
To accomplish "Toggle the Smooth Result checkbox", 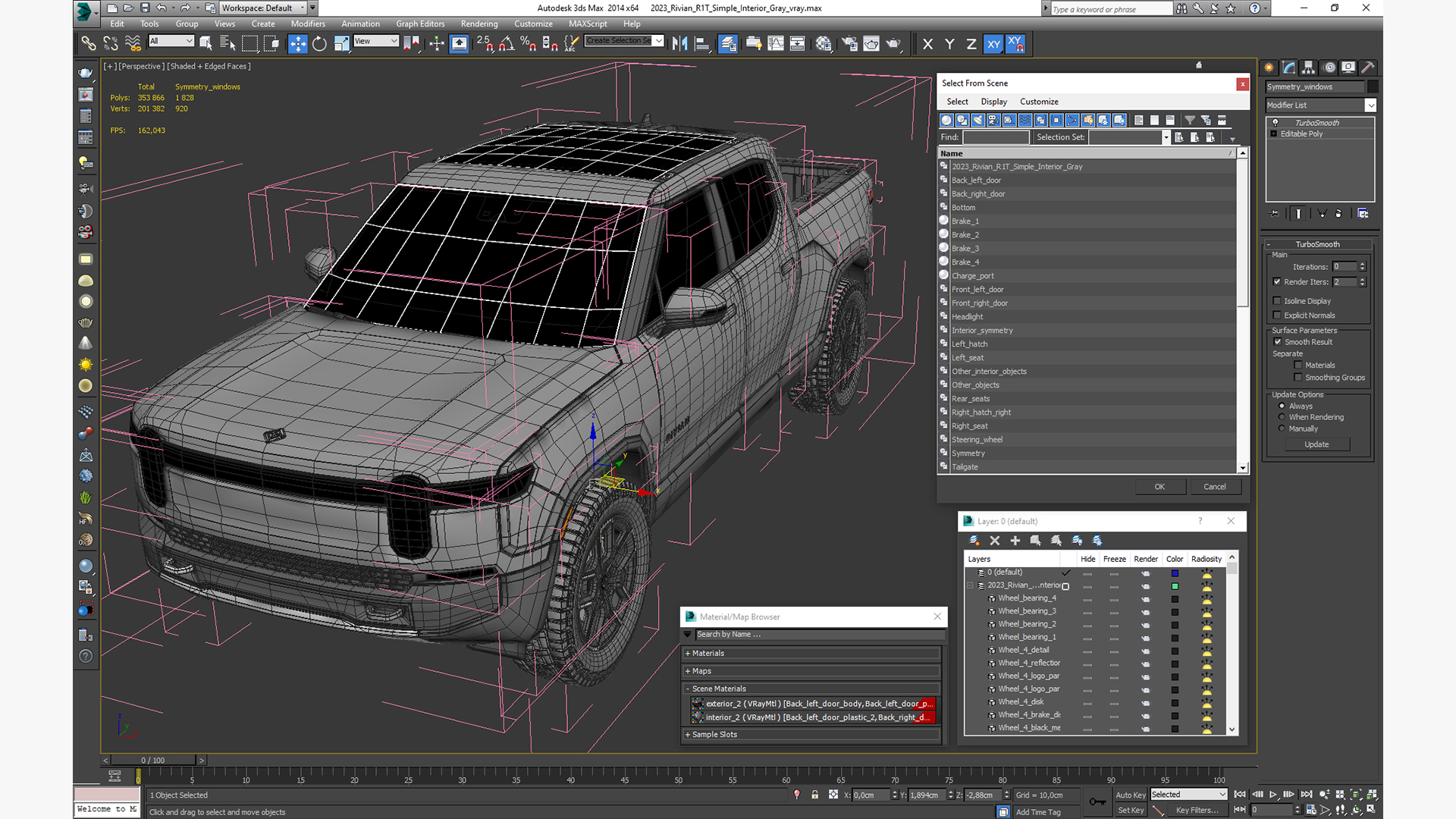I will pyautogui.click(x=1278, y=342).
